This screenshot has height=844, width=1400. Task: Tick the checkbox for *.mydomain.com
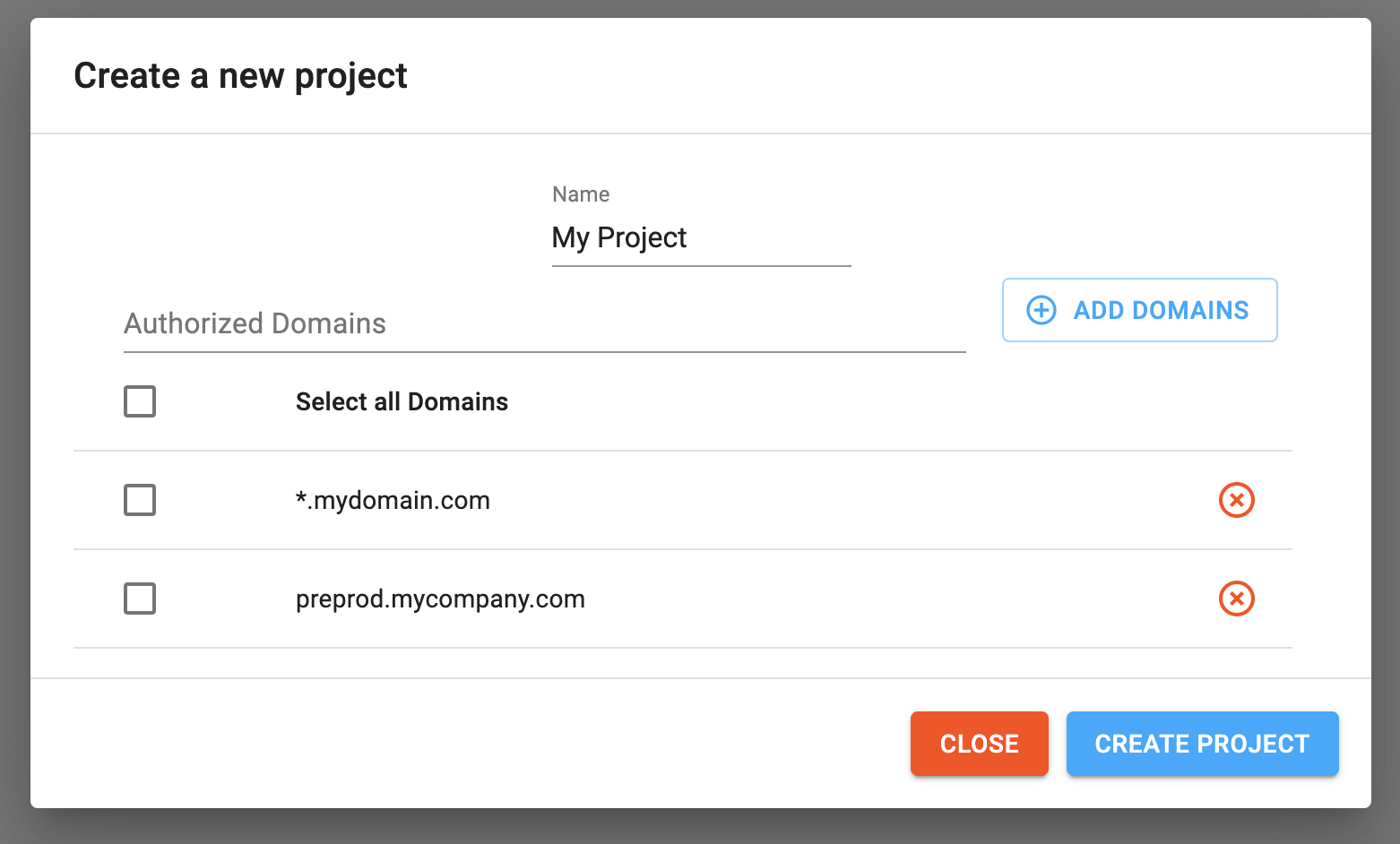[140, 500]
